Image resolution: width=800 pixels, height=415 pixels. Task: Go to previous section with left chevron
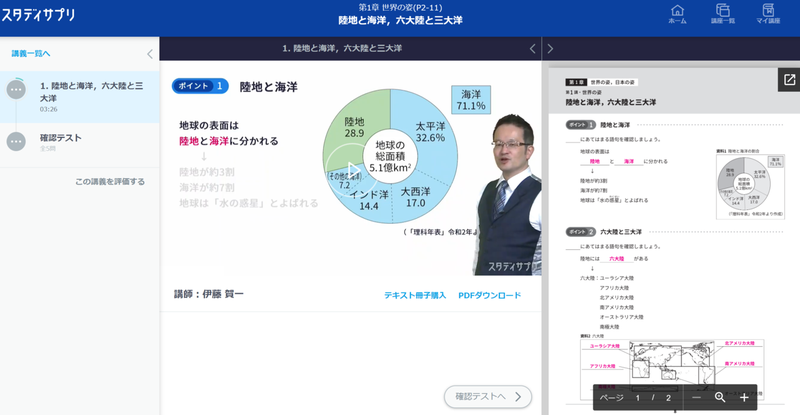point(532,48)
